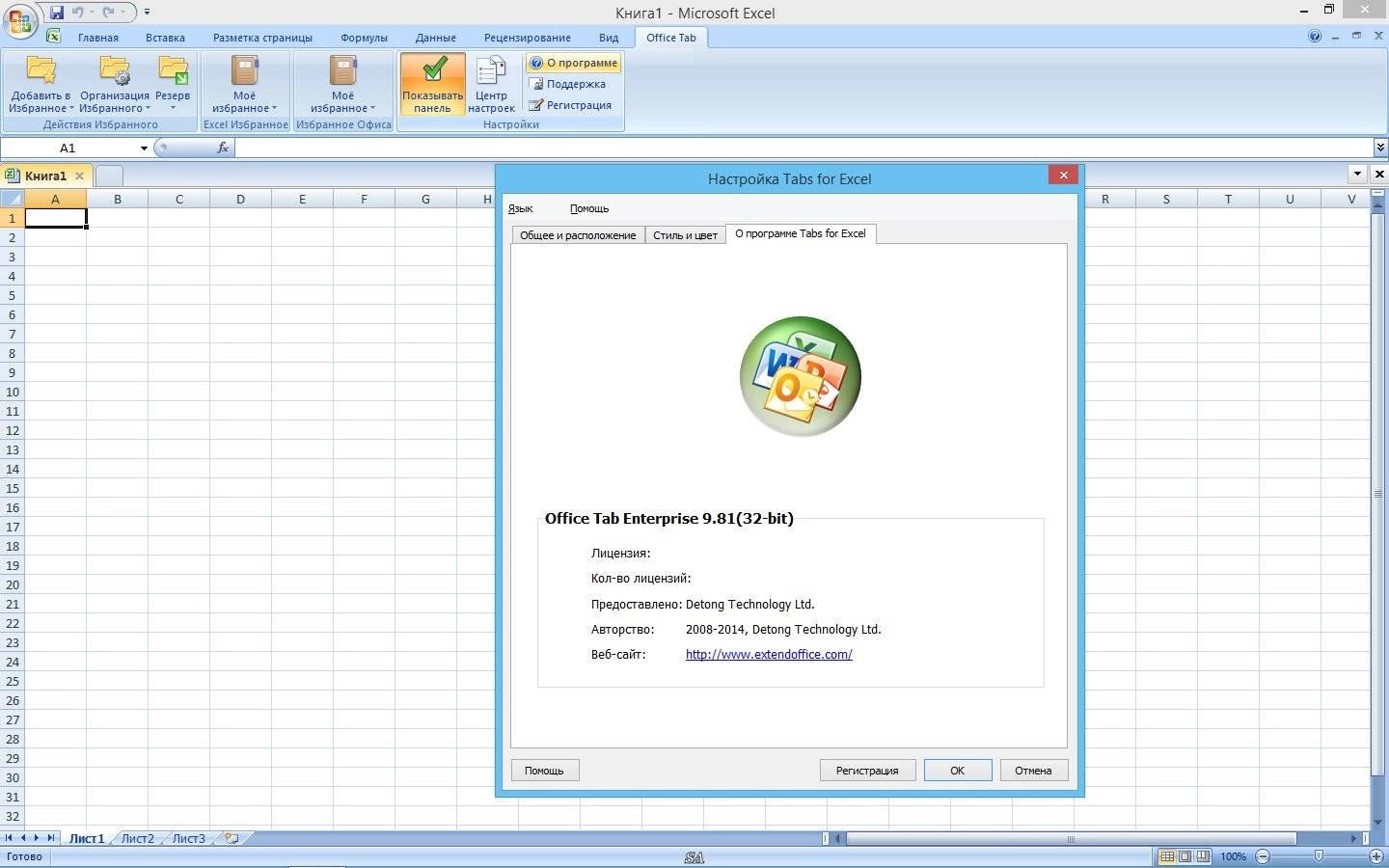Select row 10 header

[x=12, y=392]
